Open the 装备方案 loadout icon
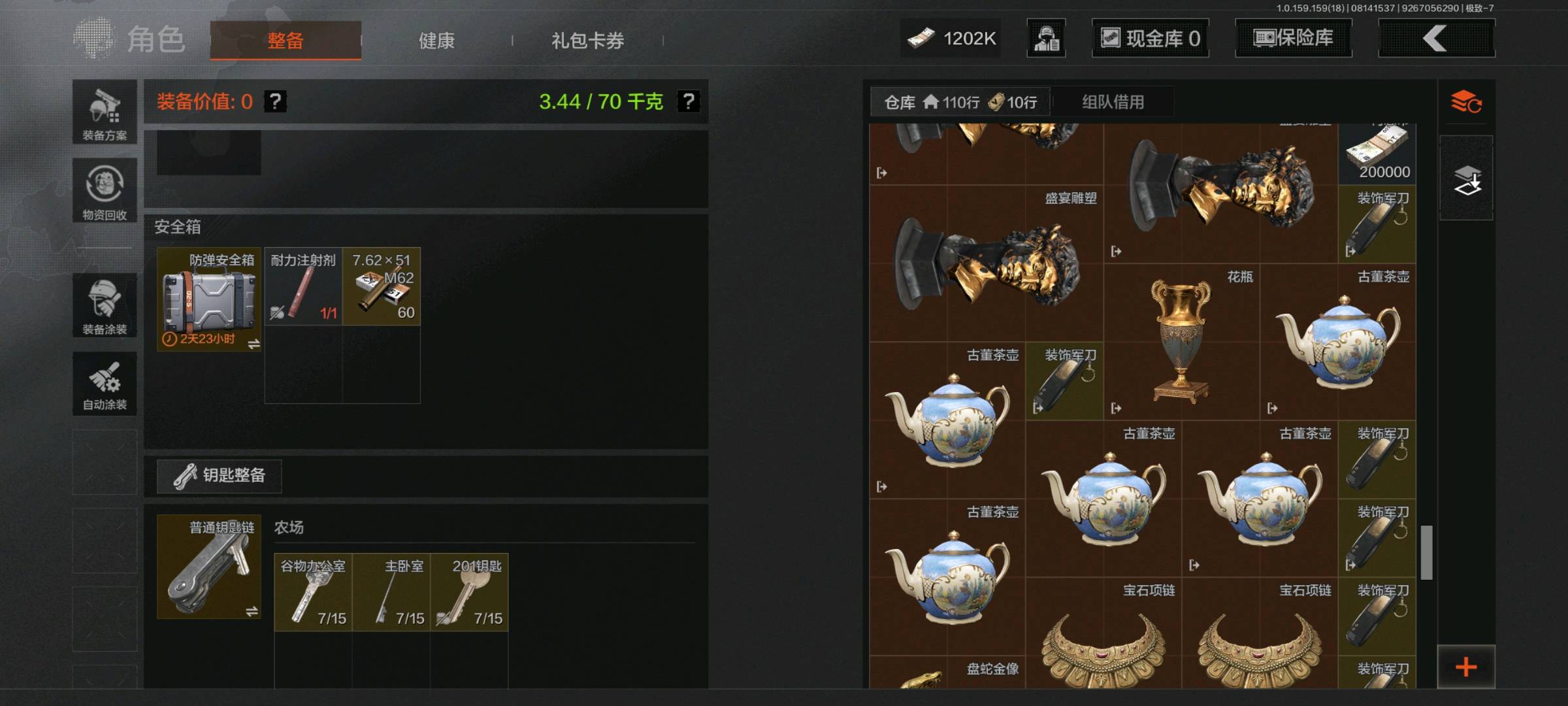1568x706 pixels. pyautogui.click(x=105, y=112)
